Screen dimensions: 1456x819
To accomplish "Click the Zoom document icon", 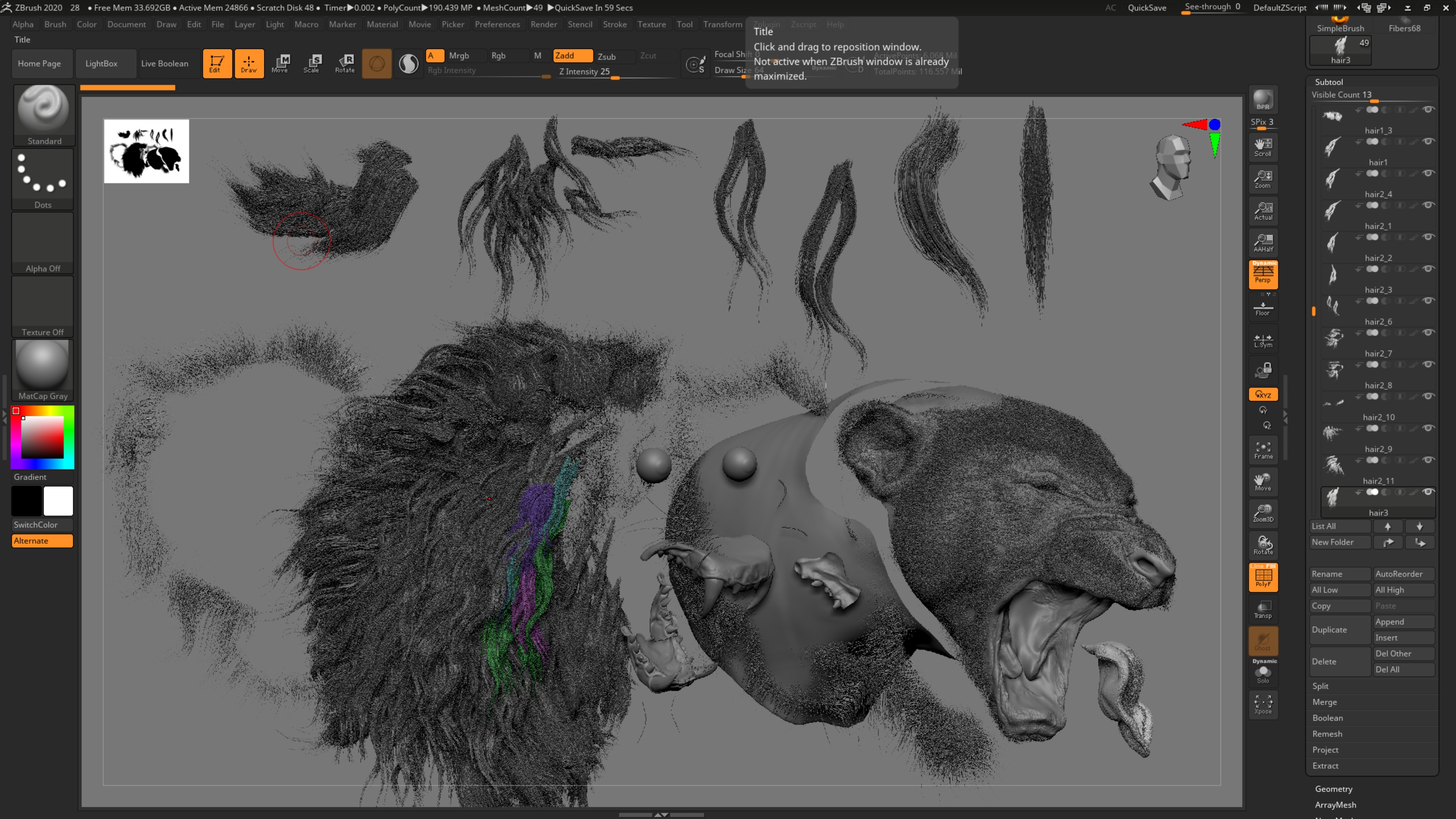I will pos(1263,179).
